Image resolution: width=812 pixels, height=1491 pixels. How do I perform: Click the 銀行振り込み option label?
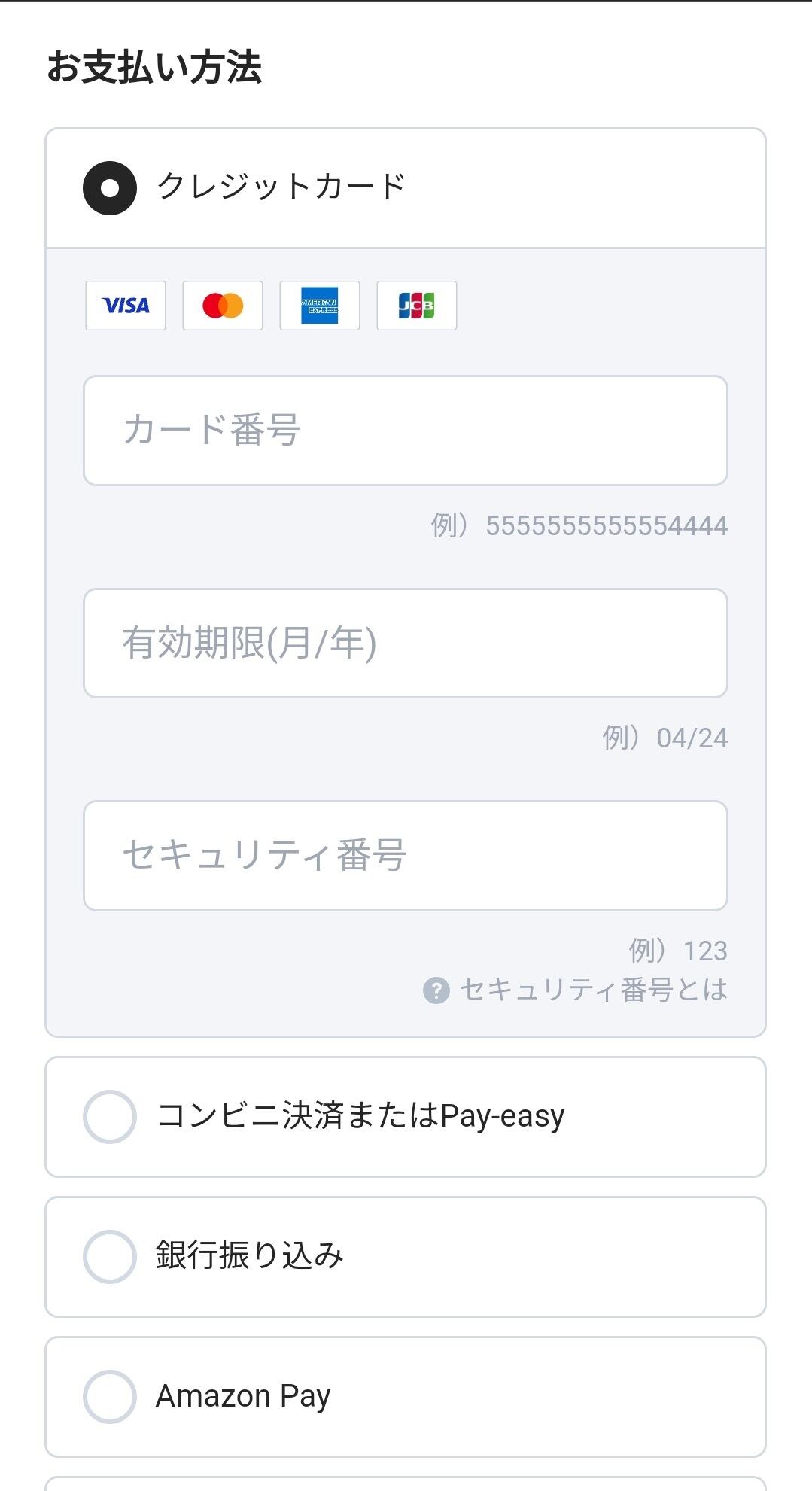tap(250, 1255)
